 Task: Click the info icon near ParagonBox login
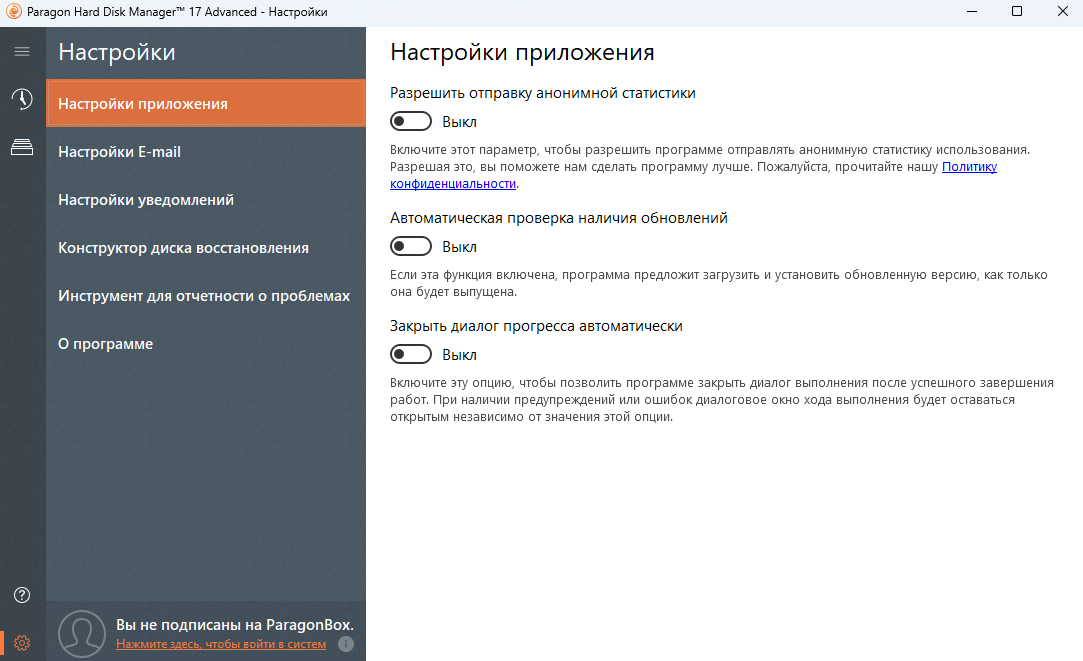(x=346, y=644)
